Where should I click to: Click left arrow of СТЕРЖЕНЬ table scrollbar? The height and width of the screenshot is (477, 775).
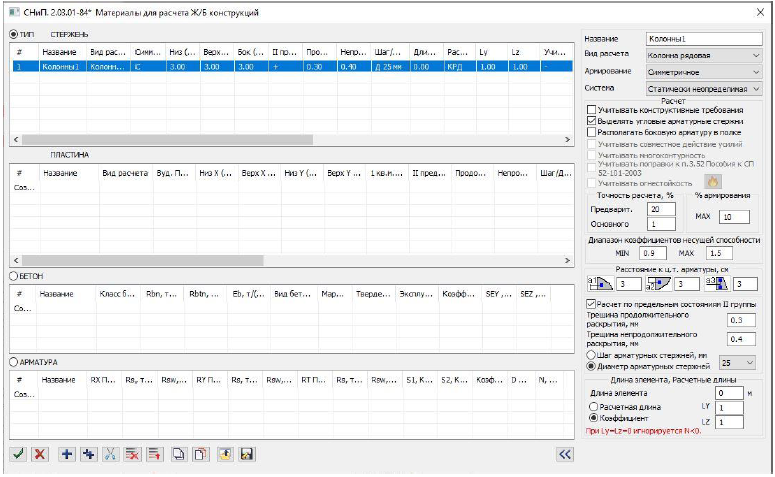(16, 140)
